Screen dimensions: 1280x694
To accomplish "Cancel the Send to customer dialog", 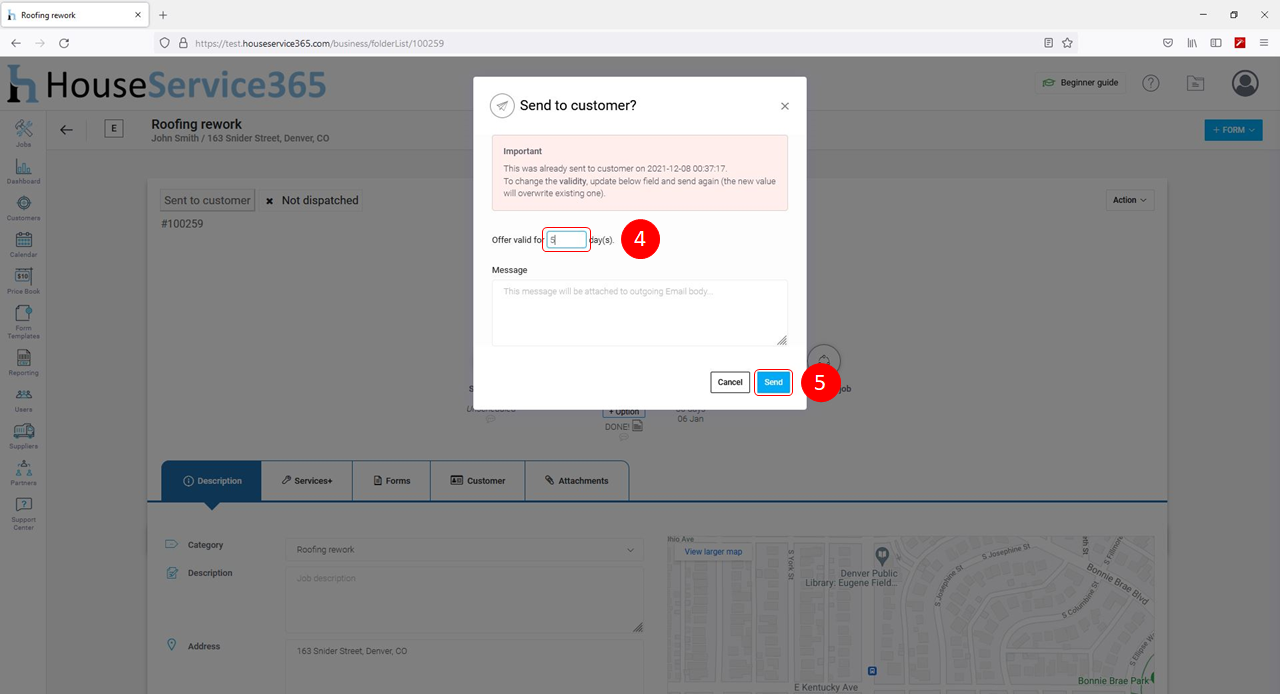I will click(x=730, y=382).
